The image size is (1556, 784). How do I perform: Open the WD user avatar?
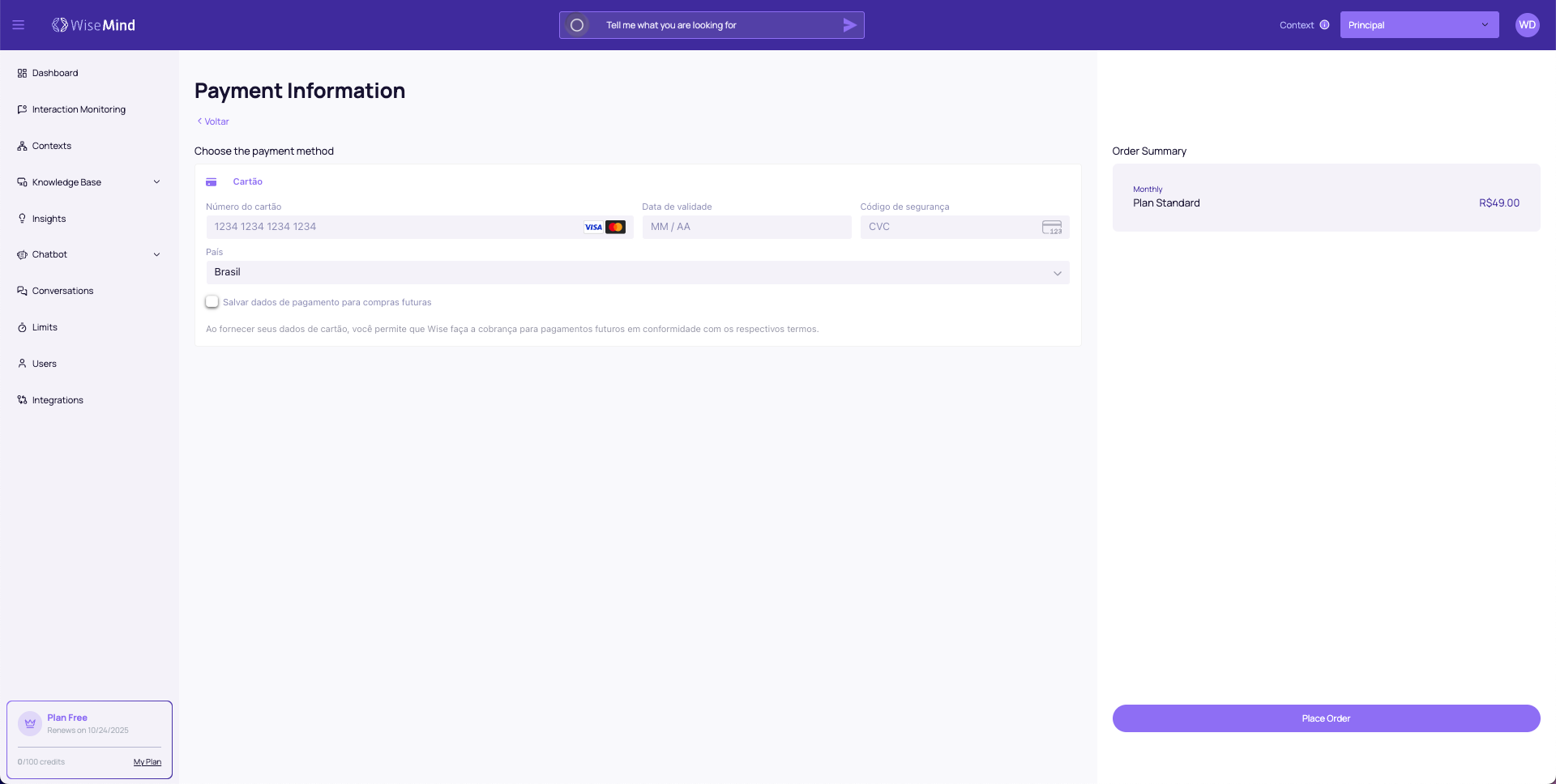tap(1527, 25)
